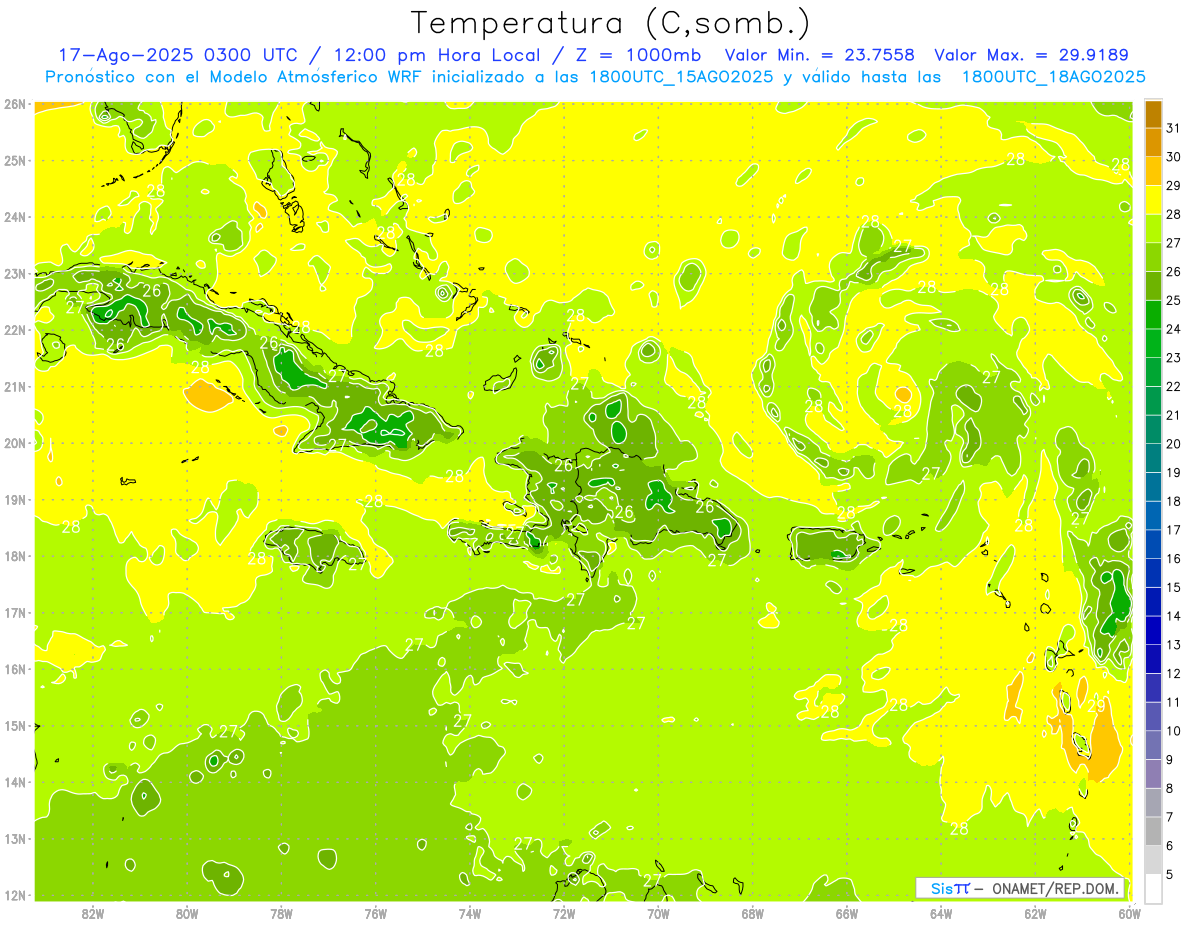Click the 64W longitude axis label
Image resolution: width=1200 pixels, height=927 pixels.
pyautogui.click(x=940, y=914)
